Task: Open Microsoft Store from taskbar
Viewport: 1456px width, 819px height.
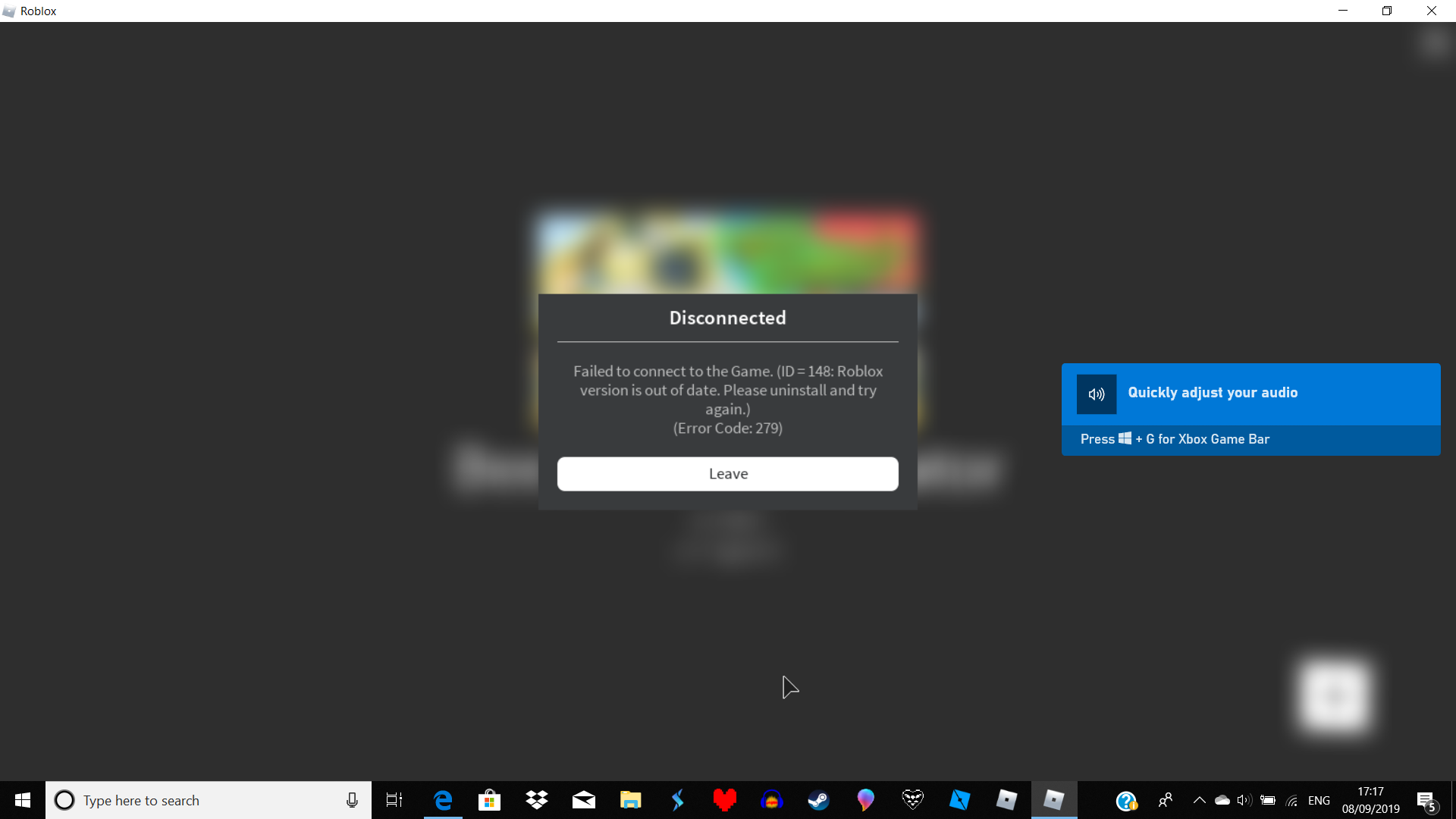Action: click(489, 800)
